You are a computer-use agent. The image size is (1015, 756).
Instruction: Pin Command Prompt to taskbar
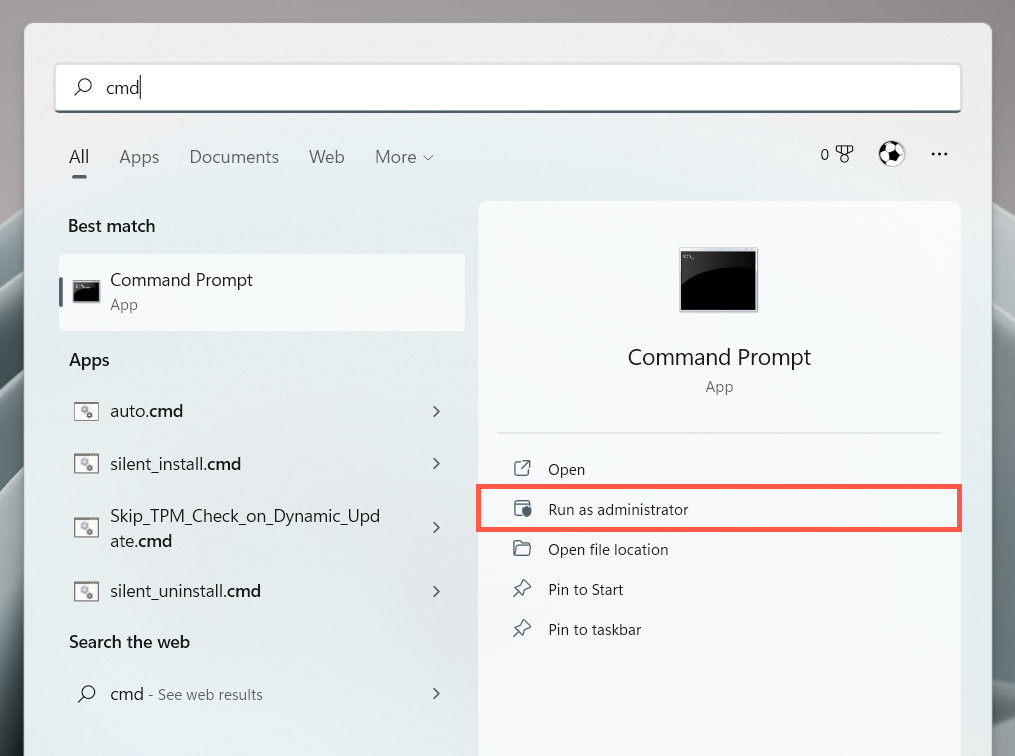point(594,630)
